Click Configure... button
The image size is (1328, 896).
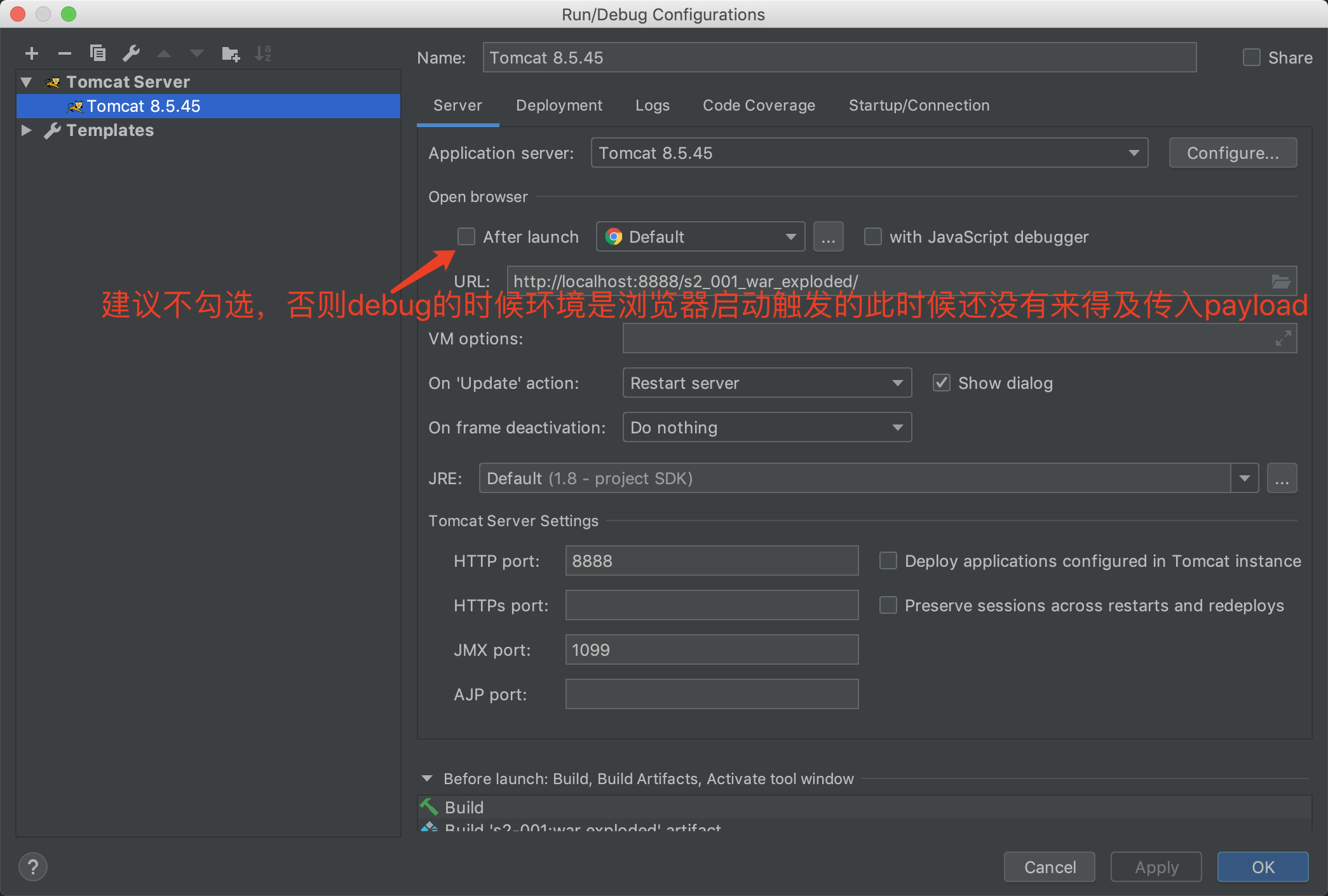point(1233,153)
